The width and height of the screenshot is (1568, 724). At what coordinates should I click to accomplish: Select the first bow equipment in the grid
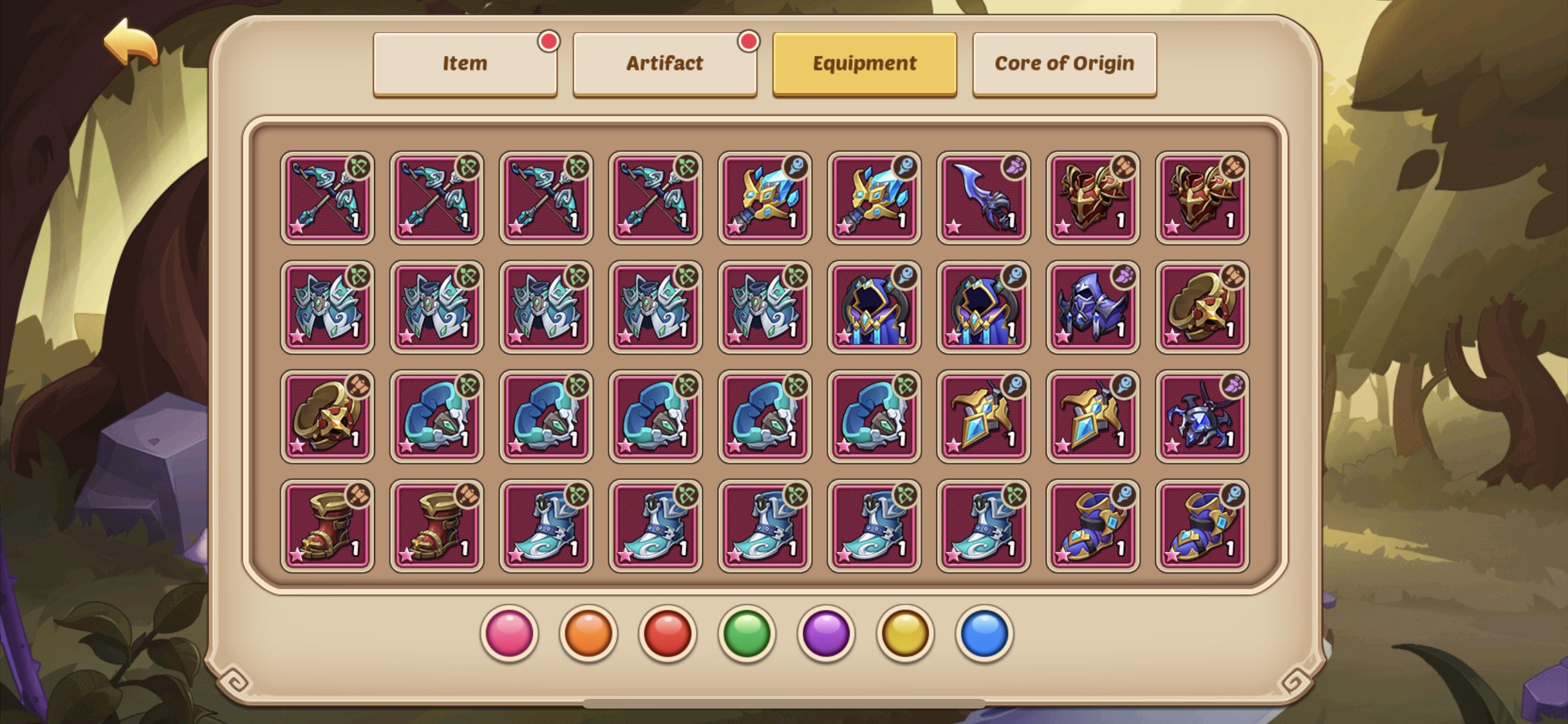(327, 198)
